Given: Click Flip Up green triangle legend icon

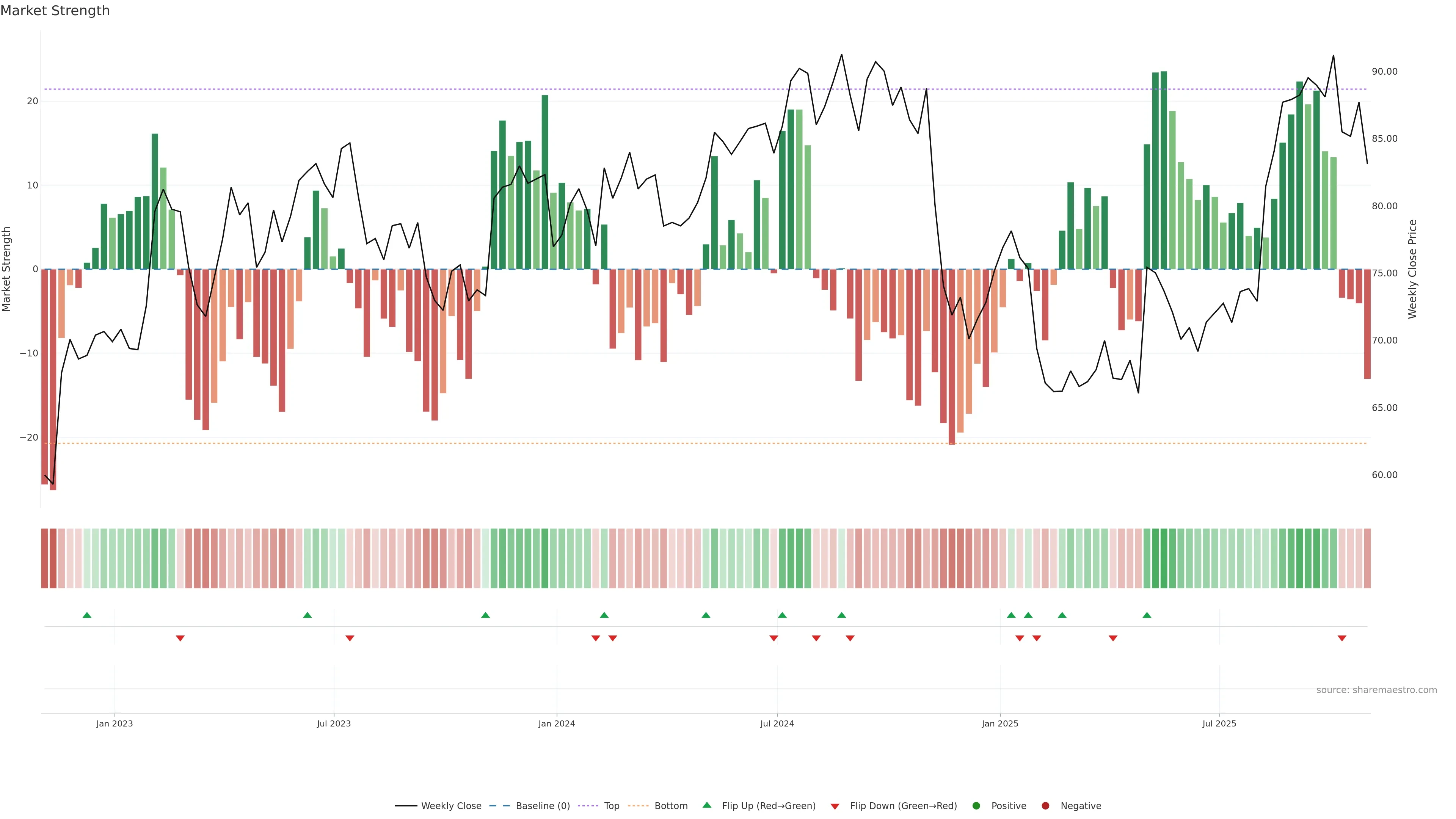Looking at the screenshot, I should point(706,805).
